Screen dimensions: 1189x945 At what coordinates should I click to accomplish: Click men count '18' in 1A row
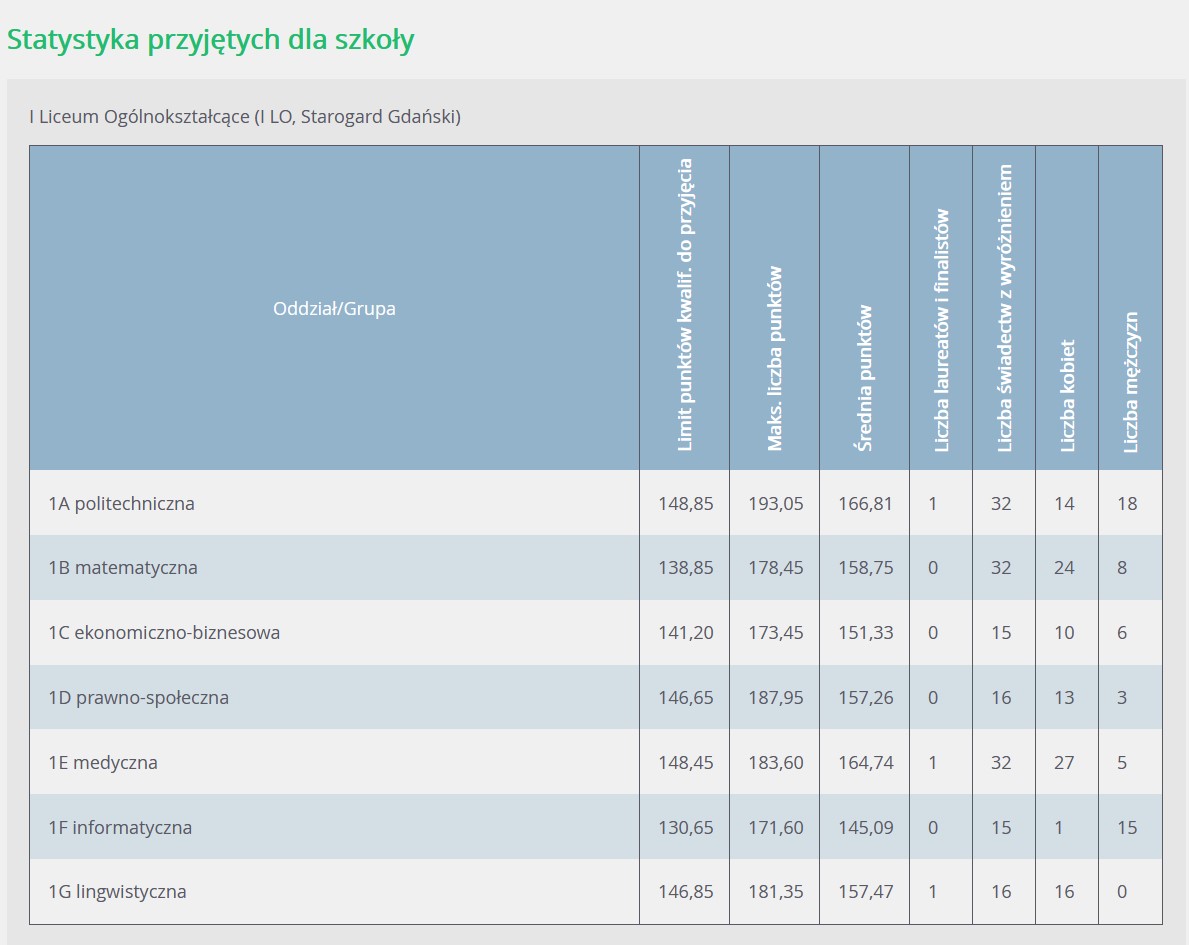[1127, 504]
